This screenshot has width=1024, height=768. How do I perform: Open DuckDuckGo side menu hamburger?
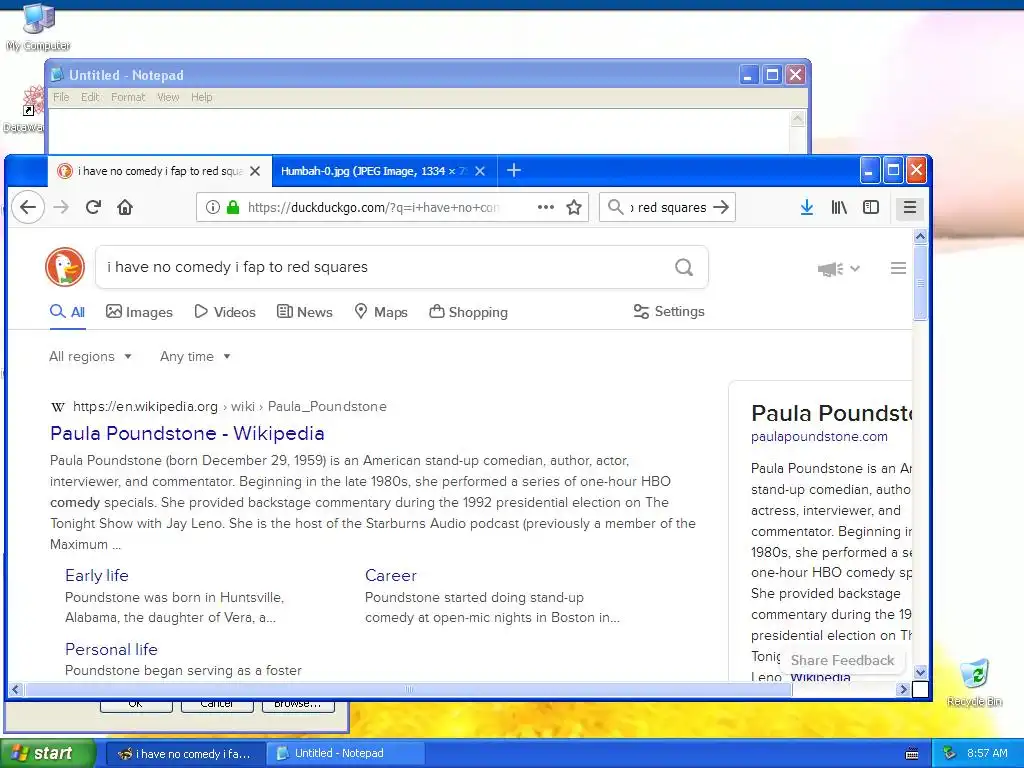click(x=898, y=268)
